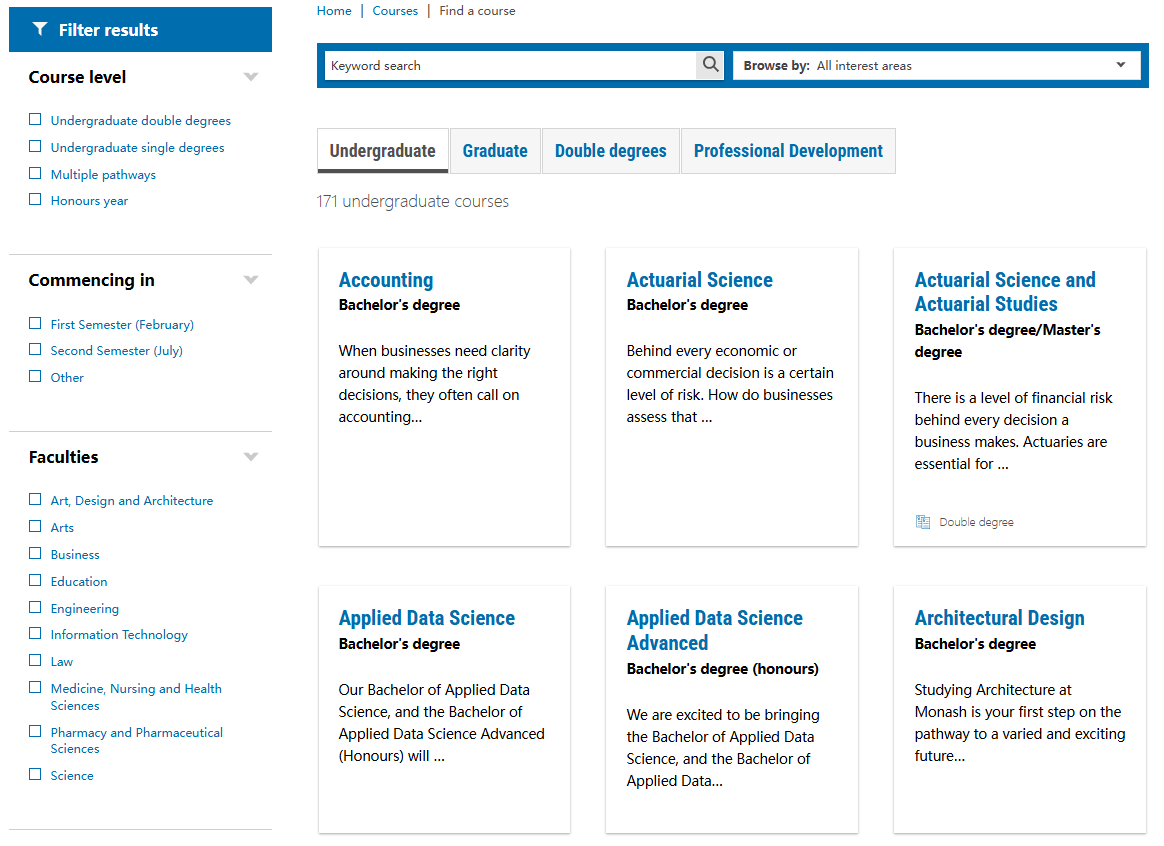Screen dimensions: 1164x846
Task: Select the Honours year checkbox
Action: [x=35, y=200]
